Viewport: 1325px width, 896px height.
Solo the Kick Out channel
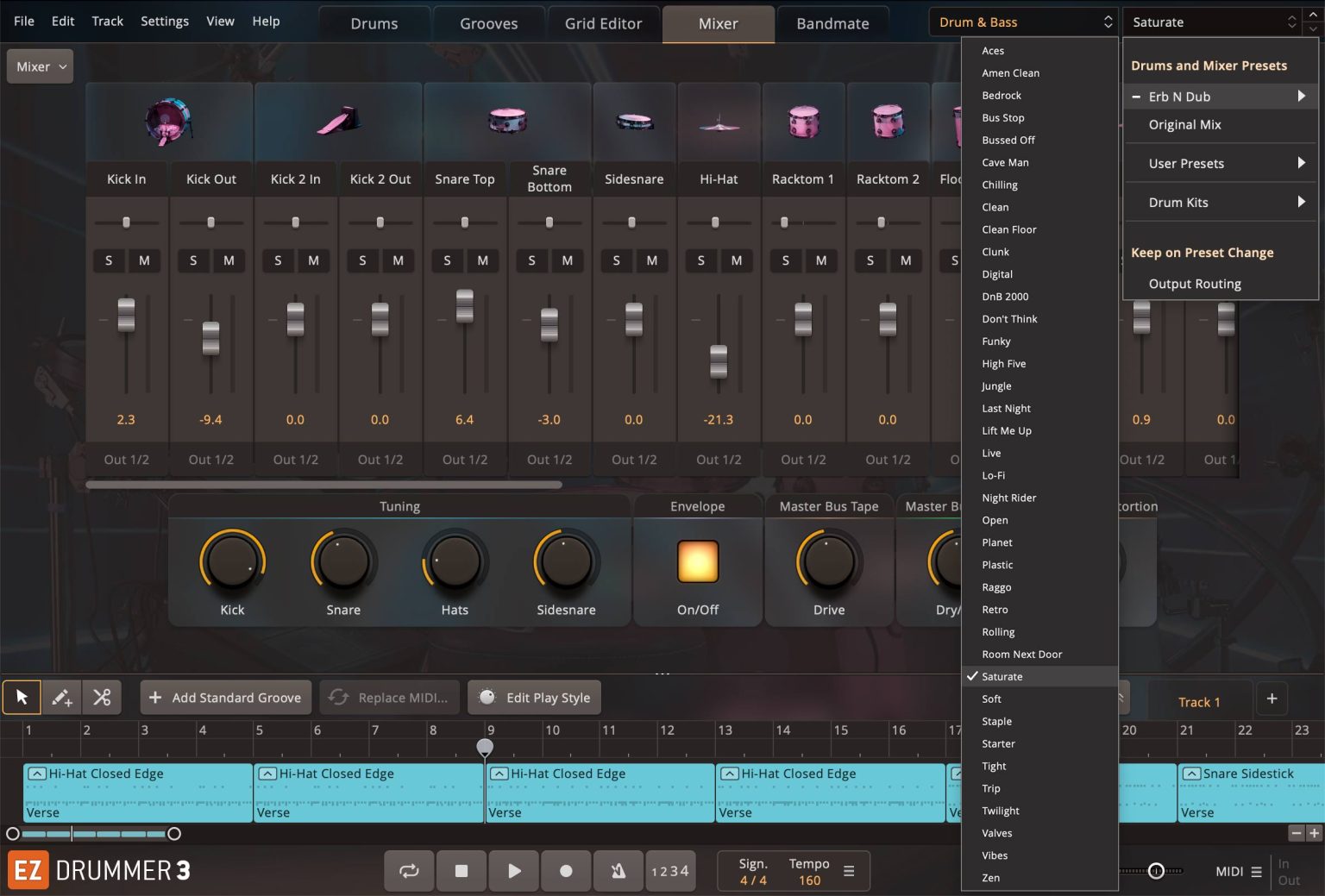(193, 260)
